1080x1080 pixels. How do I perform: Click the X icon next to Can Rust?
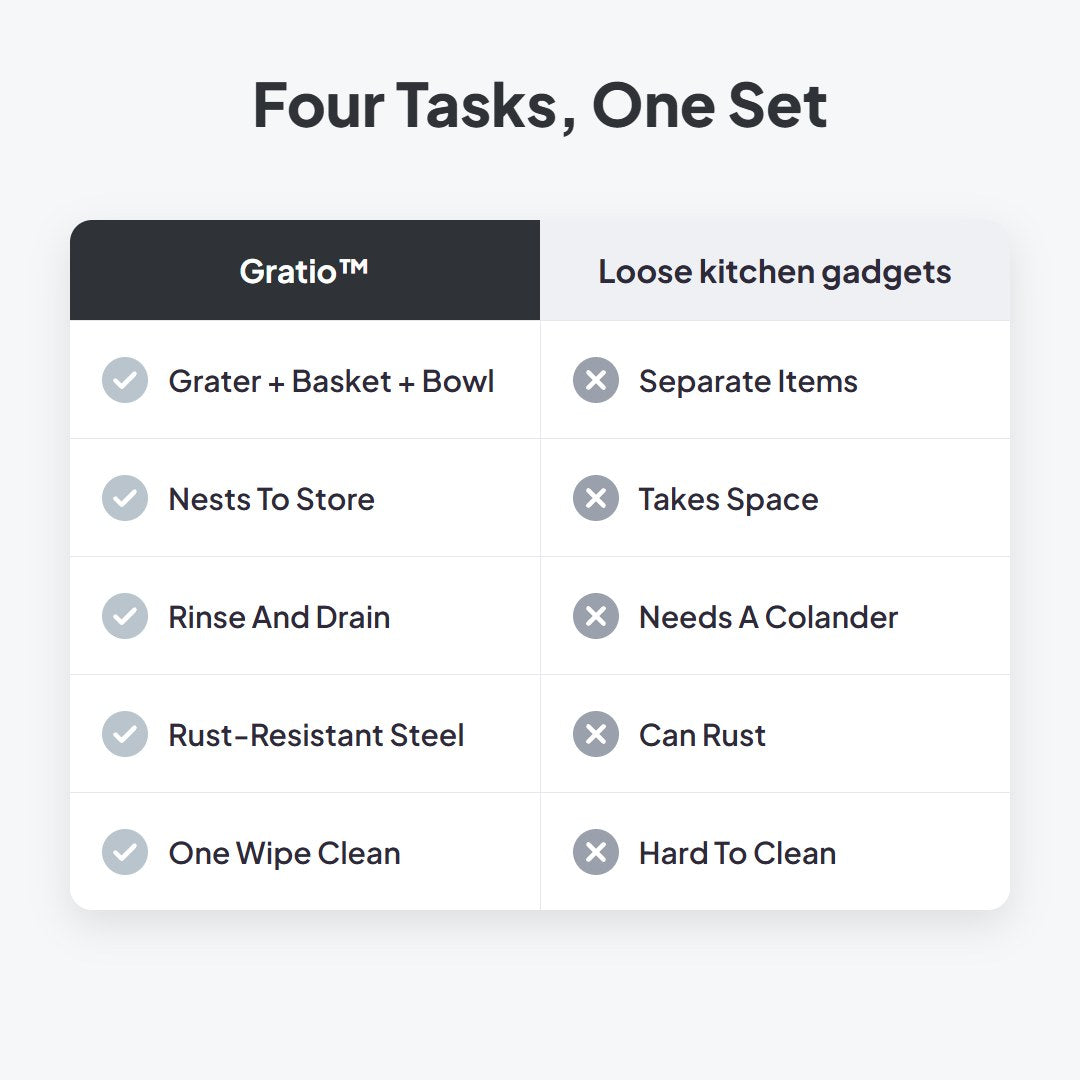pos(596,734)
